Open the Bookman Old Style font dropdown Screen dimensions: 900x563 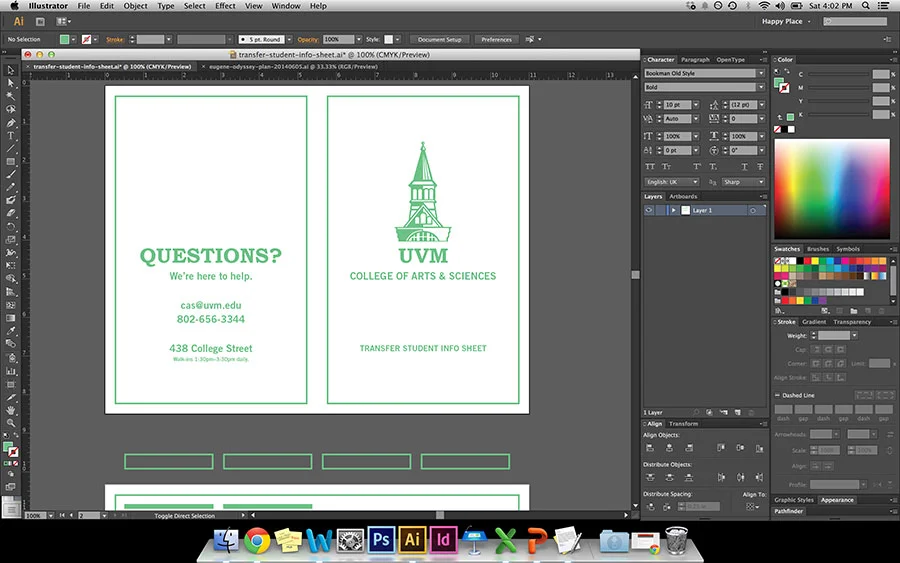tap(762, 73)
